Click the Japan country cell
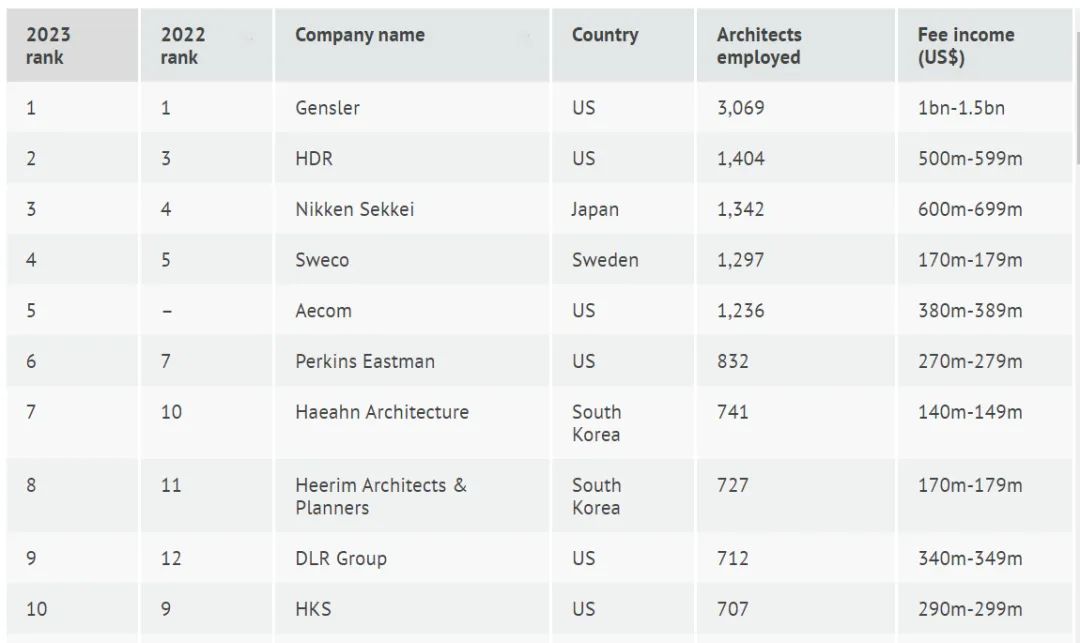The height and width of the screenshot is (643, 1080). 623,209
